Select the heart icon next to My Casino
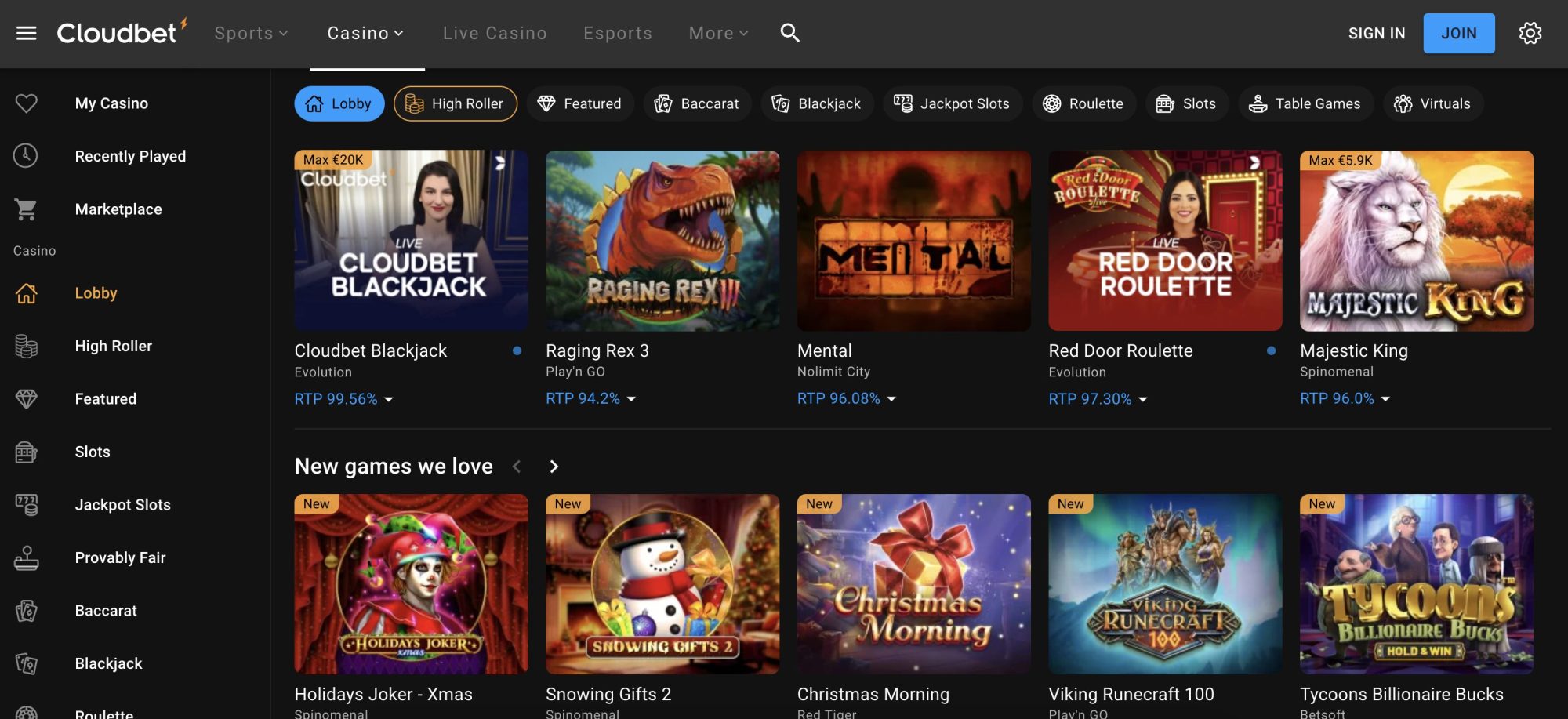 click(27, 103)
